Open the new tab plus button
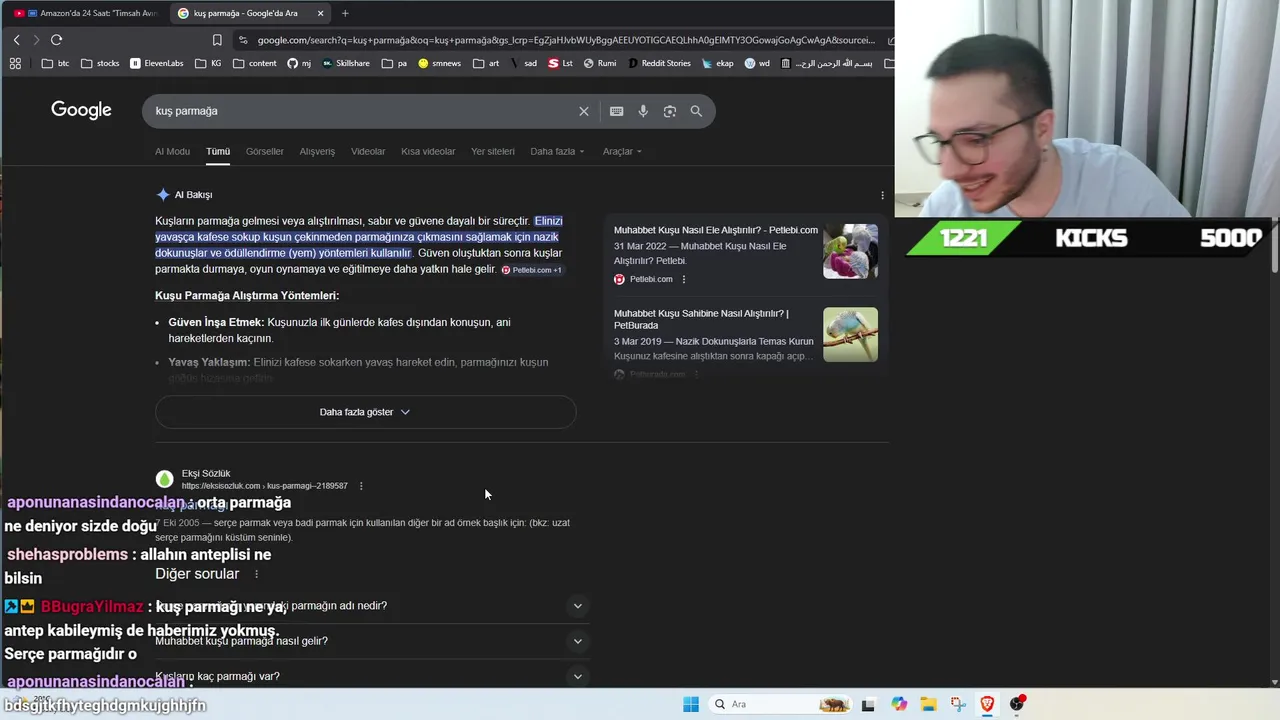 point(345,13)
